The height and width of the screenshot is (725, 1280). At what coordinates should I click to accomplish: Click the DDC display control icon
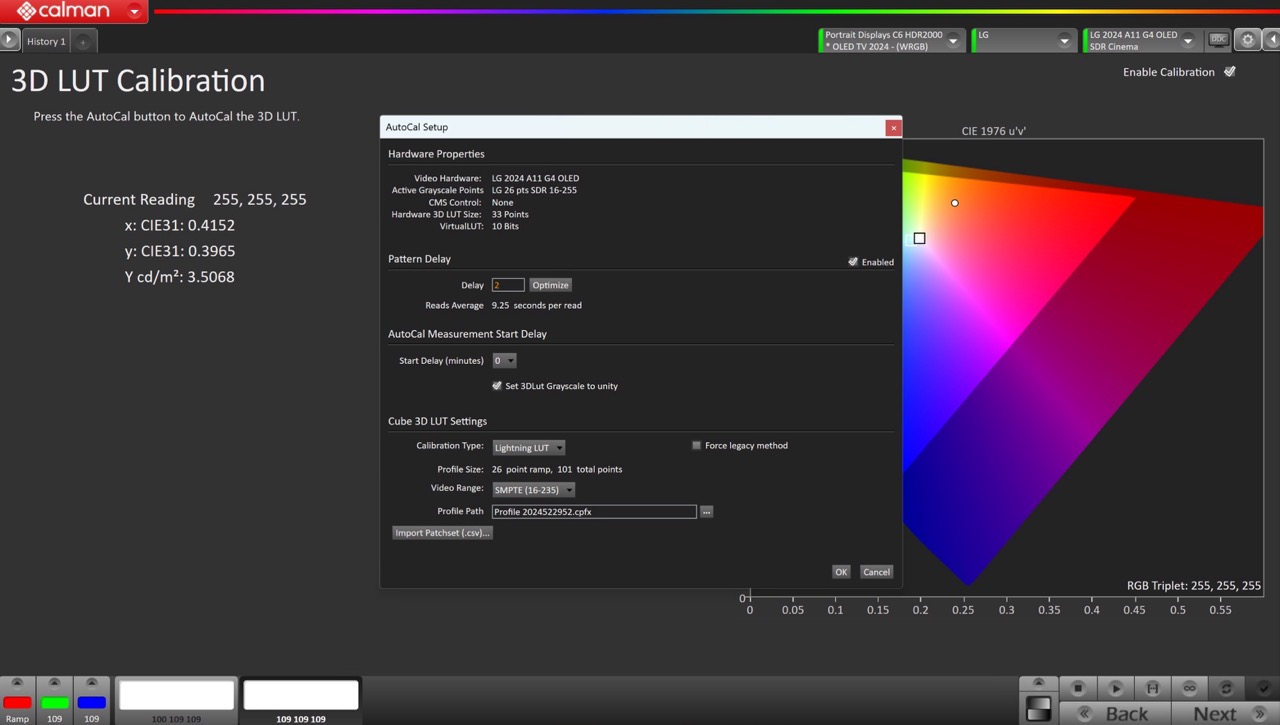point(1218,40)
